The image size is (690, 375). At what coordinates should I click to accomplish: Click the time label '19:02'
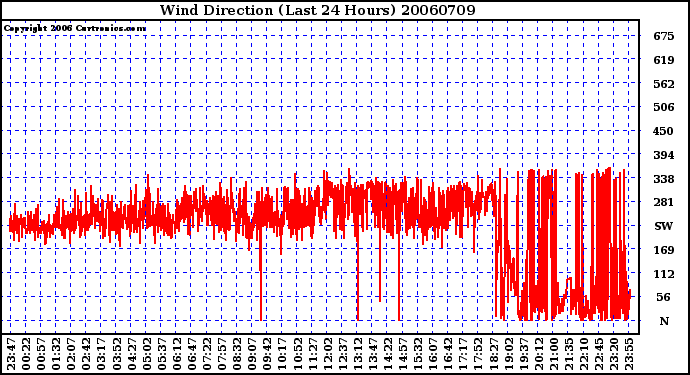pyautogui.click(x=508, y=354)
